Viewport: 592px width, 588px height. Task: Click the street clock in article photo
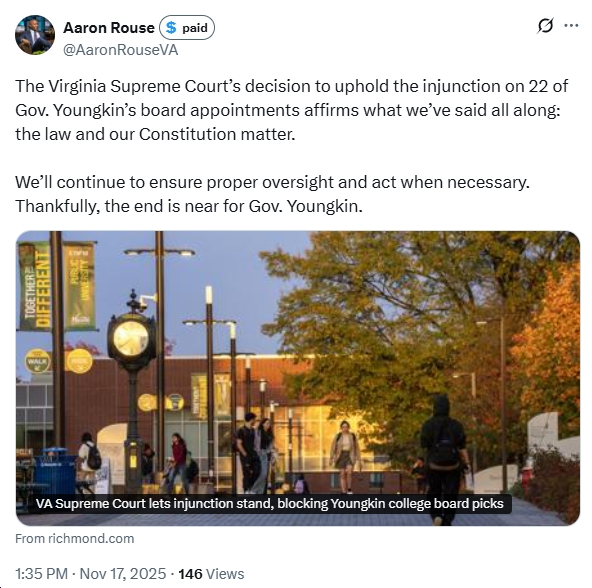point(132,389)
